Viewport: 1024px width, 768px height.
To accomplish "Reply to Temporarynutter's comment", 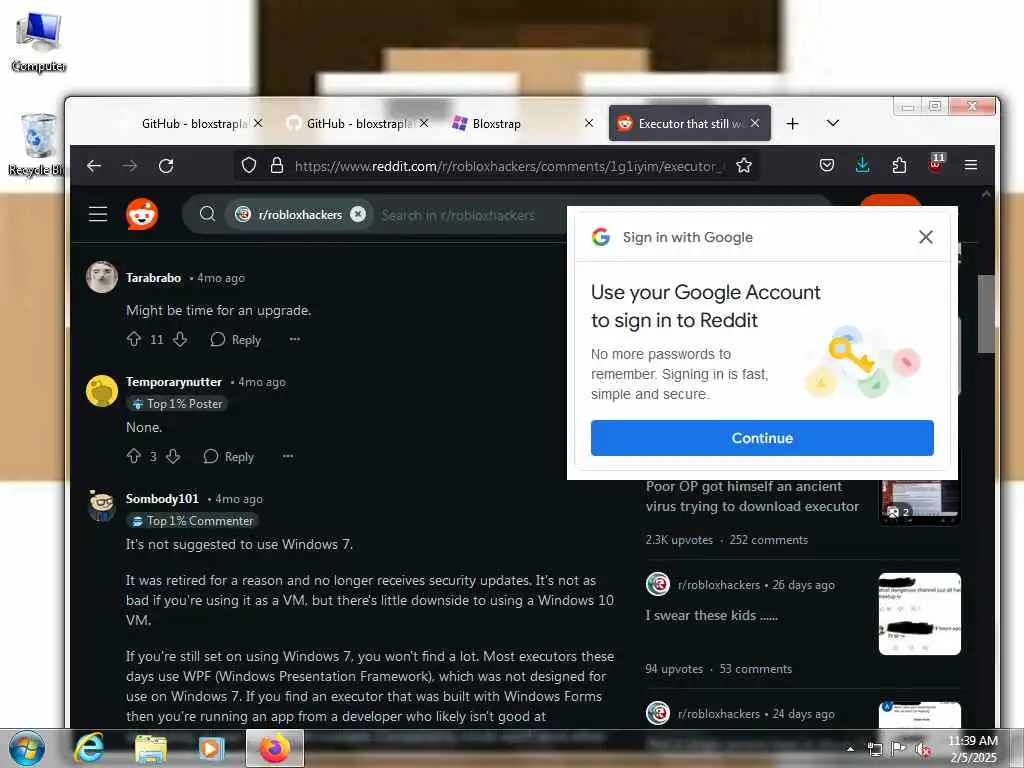I will 229,456.
